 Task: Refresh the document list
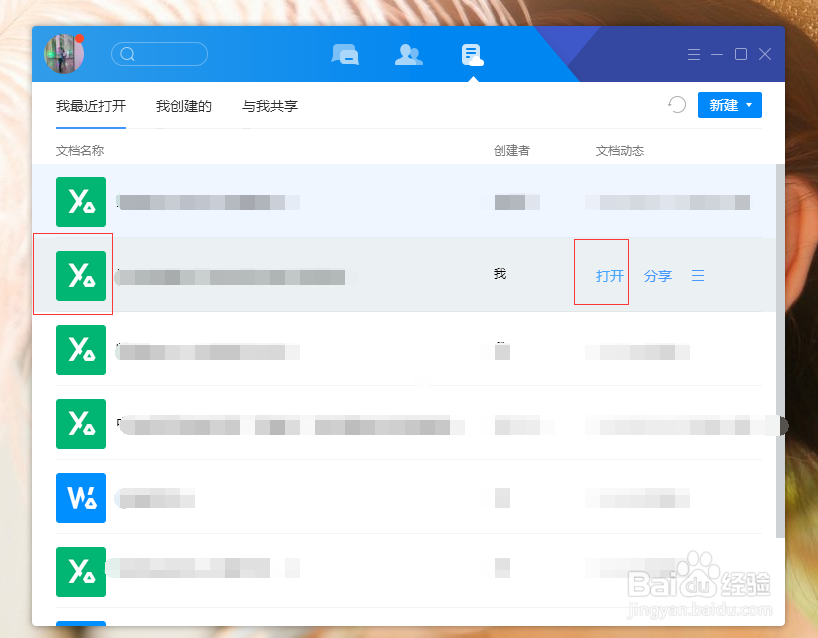click(x=677, y=105)
